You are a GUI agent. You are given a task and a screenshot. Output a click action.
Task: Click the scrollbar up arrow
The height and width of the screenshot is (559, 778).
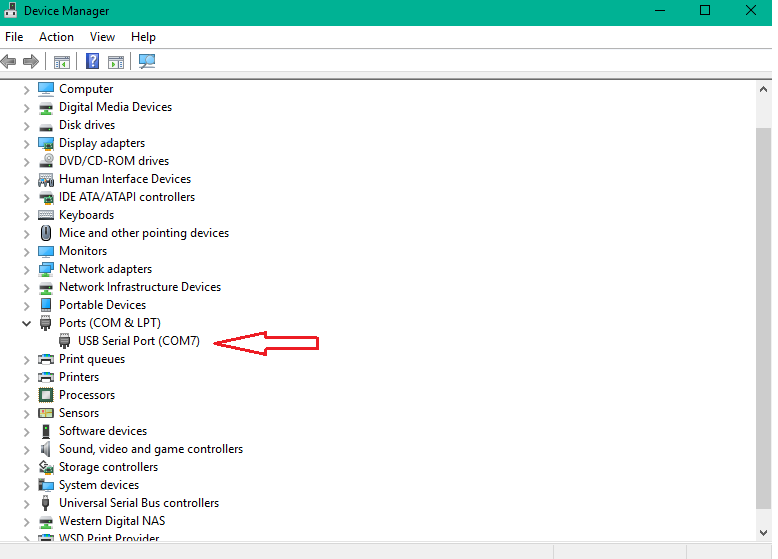764,89
